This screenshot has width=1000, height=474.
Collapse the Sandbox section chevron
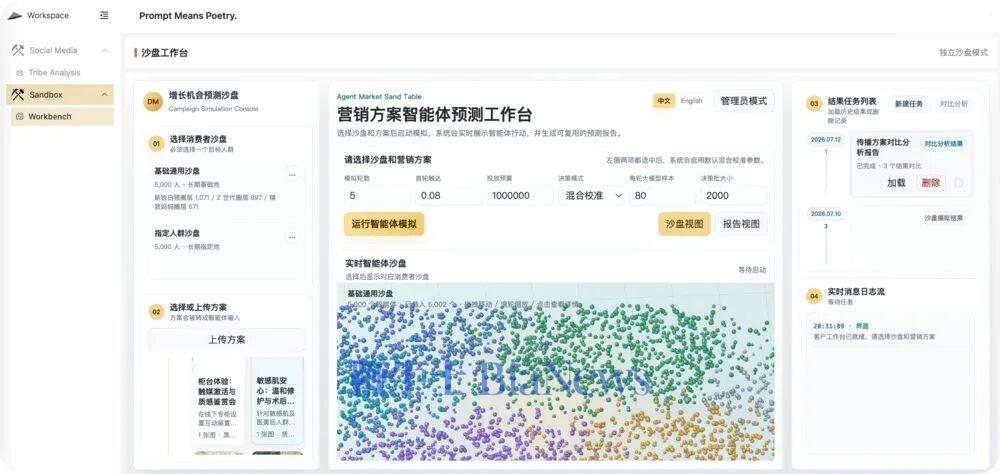click(x=105, y=94)
